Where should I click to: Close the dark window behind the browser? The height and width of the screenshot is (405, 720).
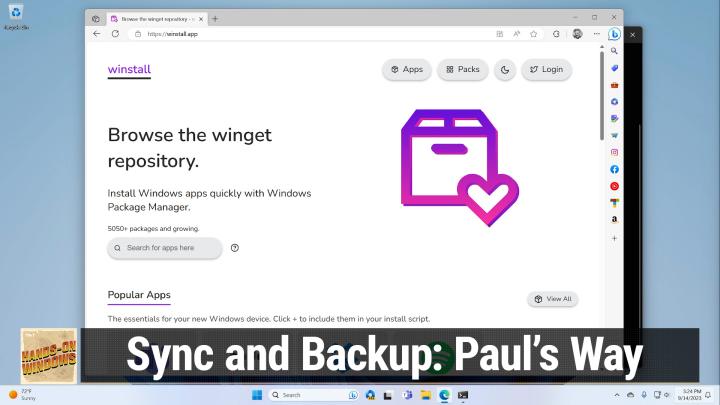pyautogui.click(x=633, y=34)
